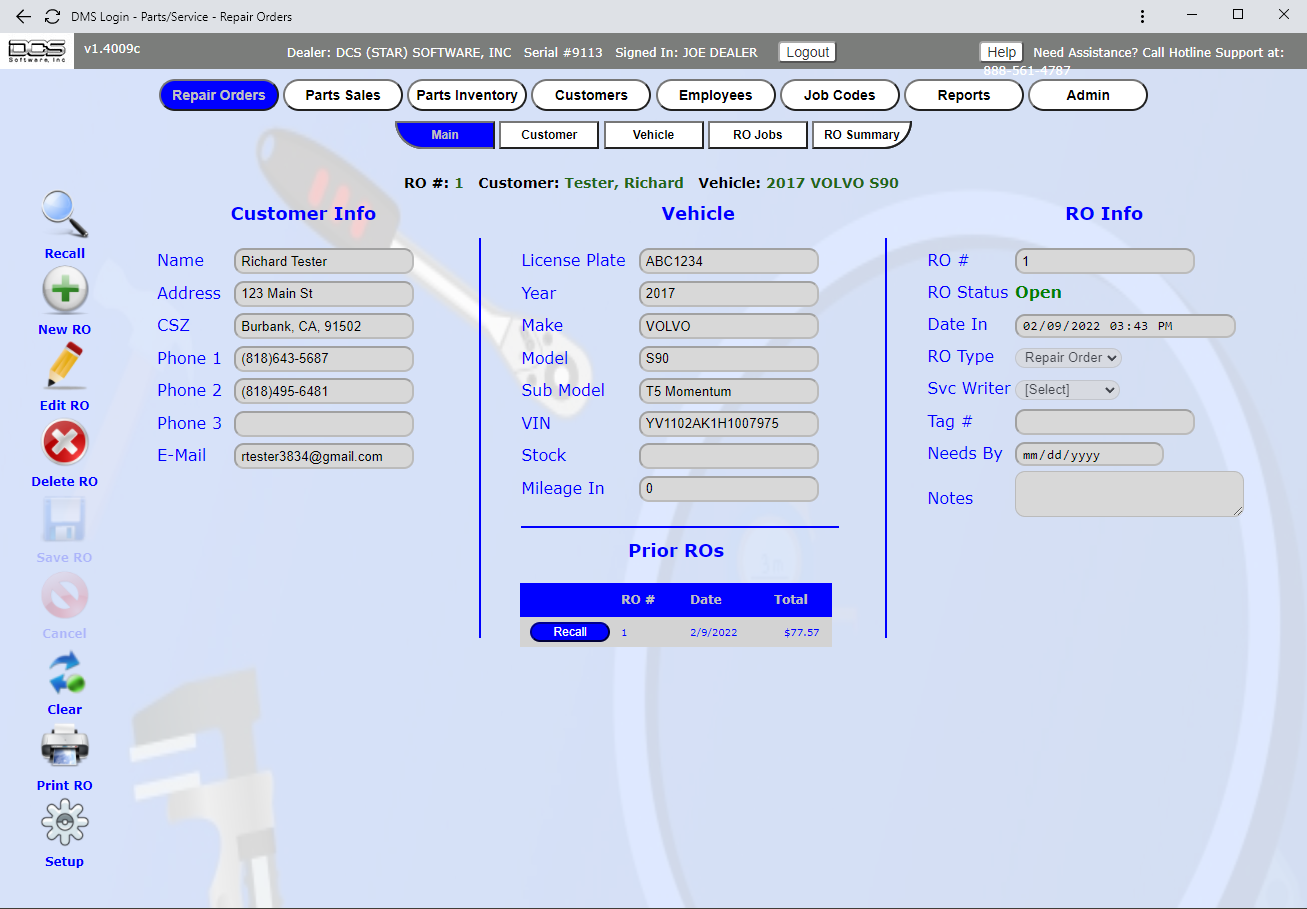Click the prior RO total $77.57

pyautogui.click(x=802, y=633)
